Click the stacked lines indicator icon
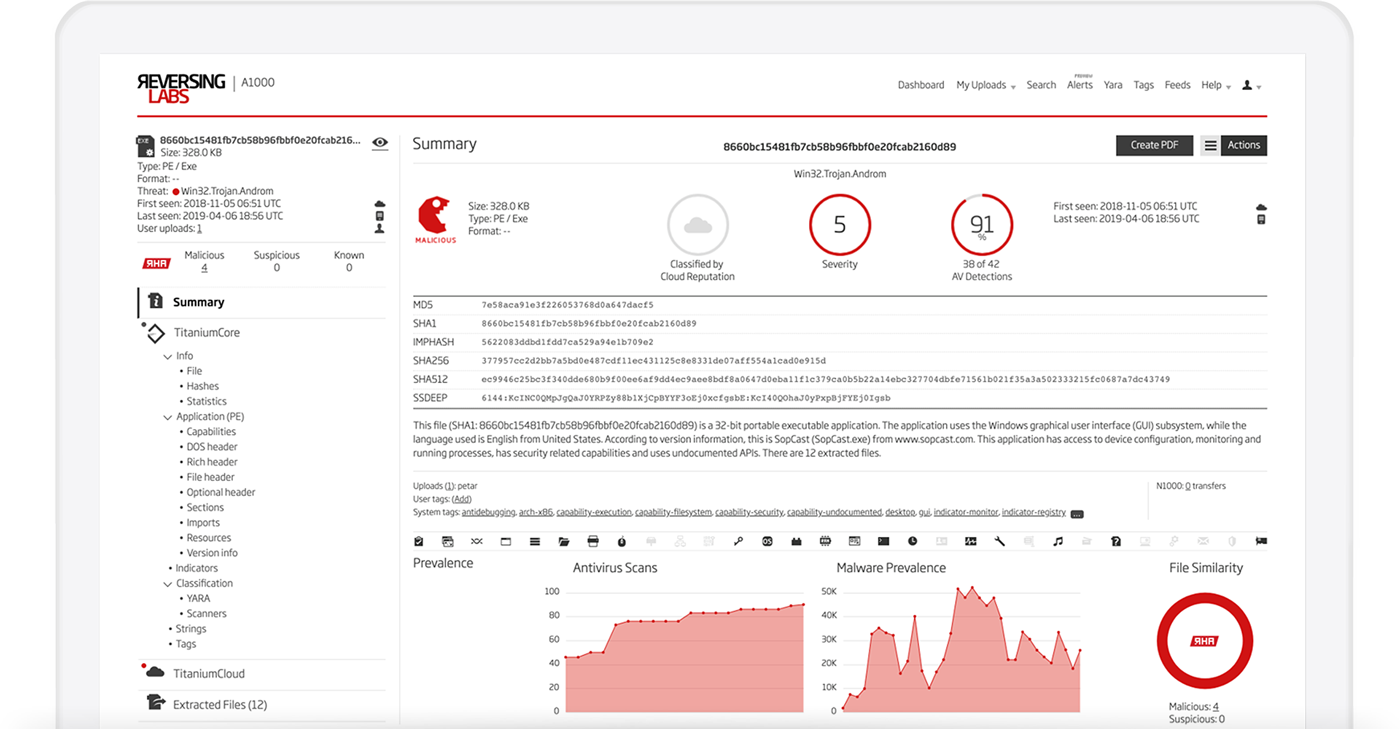Image resolution: width=1400 pixels, height=729 pixels. tap(535, 541)
